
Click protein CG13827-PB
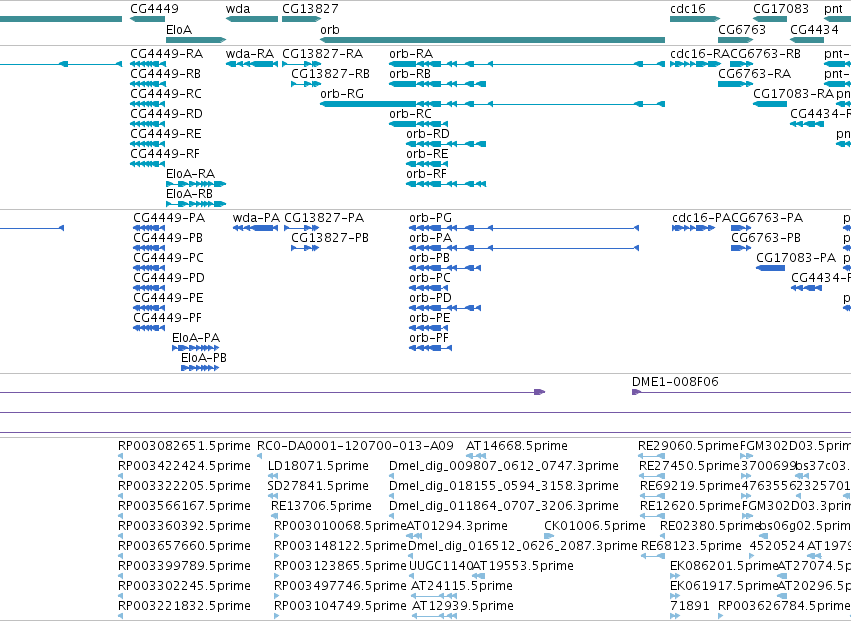[305, 248]
